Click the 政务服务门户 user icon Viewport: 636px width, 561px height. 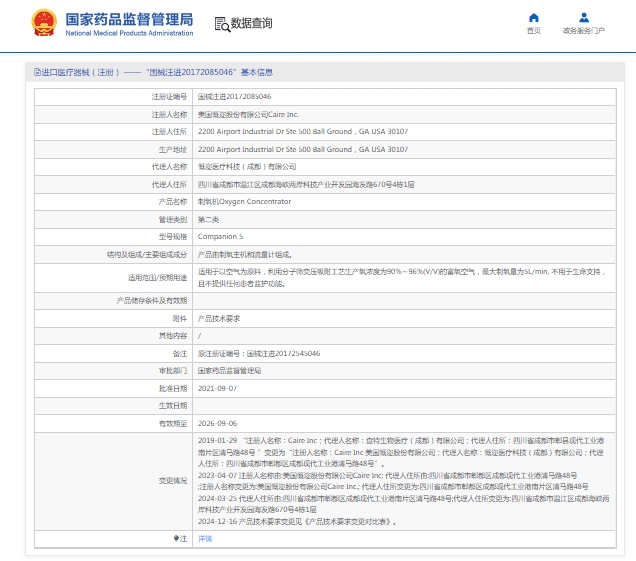[583, 17]
